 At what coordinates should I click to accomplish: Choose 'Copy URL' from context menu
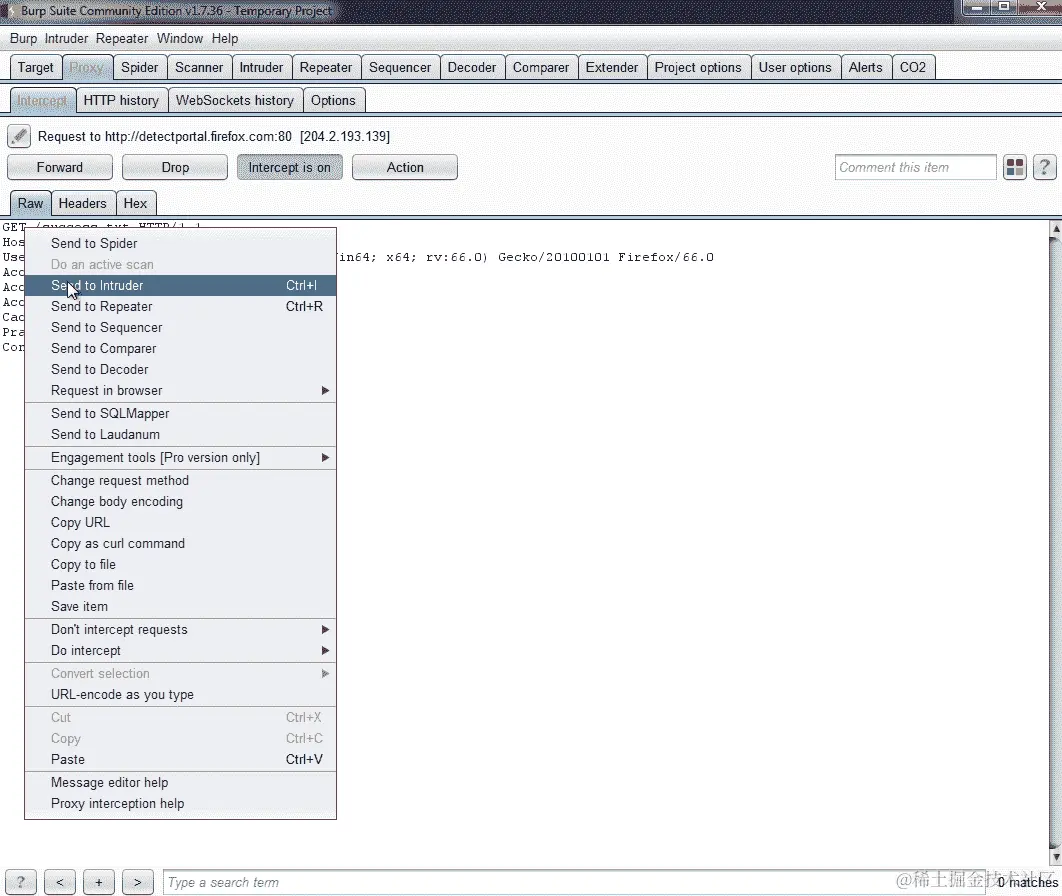tap(180, 522)
